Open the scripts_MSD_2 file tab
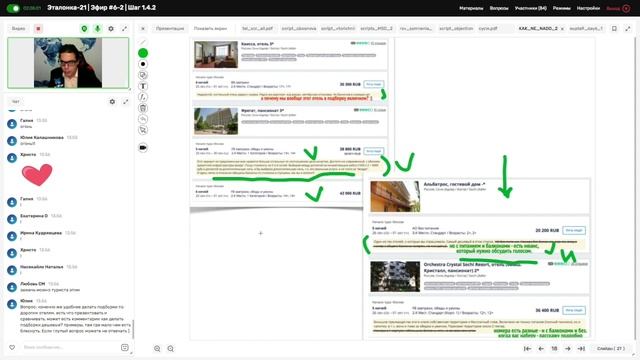 click(376, 29)
